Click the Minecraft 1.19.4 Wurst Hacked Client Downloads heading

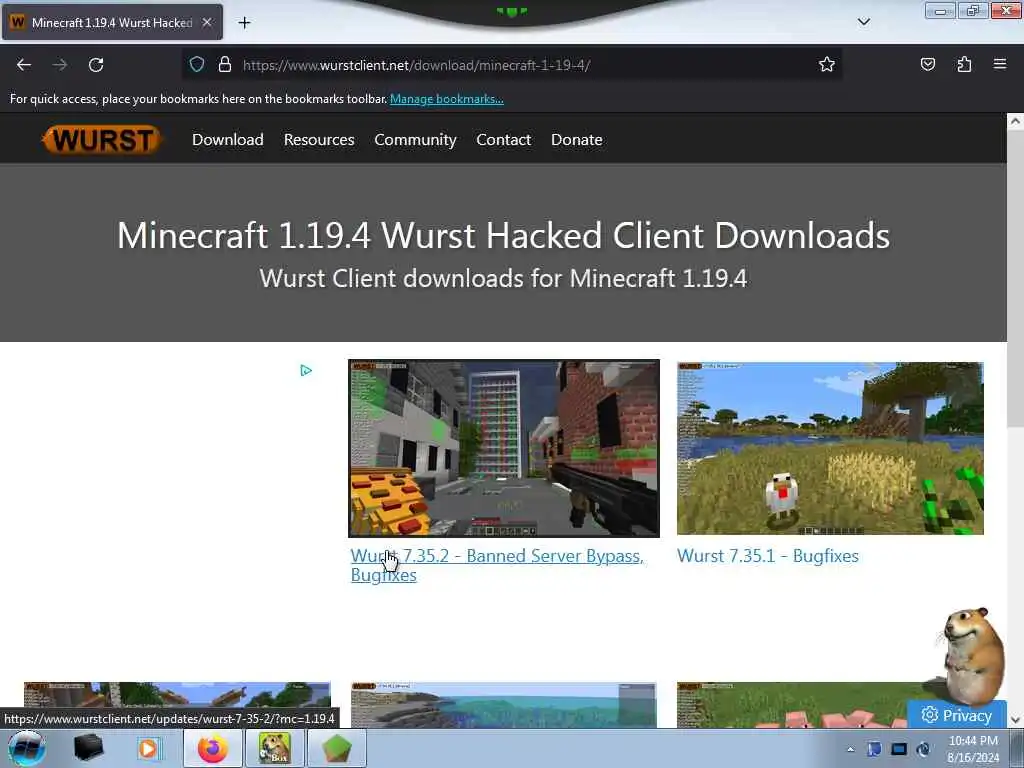coord(504,235)
